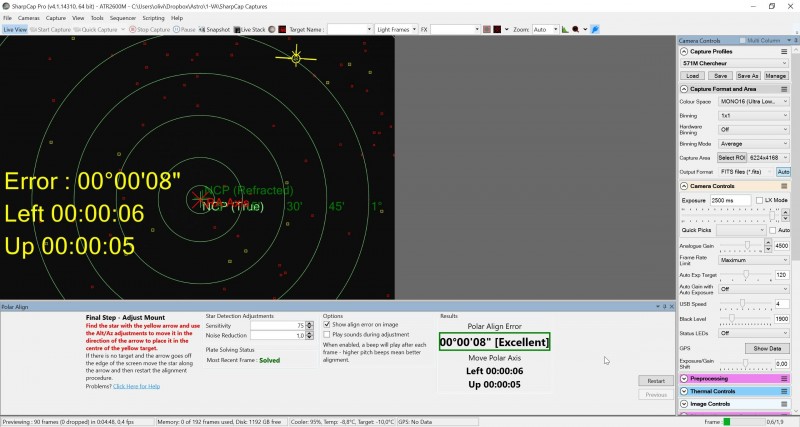Viewport: 800px width, 427px height.
Task: Click the dark red square icon before Target Name
Action: tap(282, 30)
